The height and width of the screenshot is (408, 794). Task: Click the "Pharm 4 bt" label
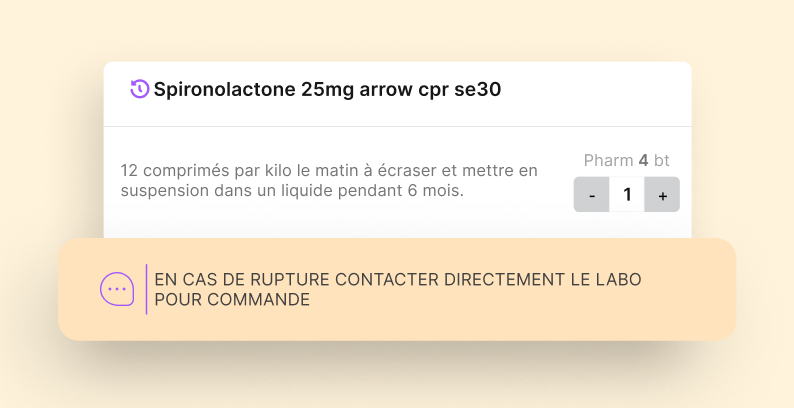(x=626, y=160)
